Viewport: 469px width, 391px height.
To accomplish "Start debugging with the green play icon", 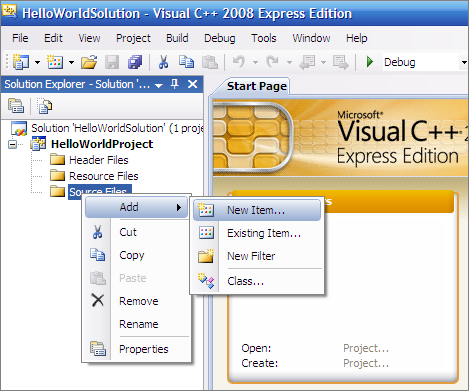I will click(x=370, y=62).
